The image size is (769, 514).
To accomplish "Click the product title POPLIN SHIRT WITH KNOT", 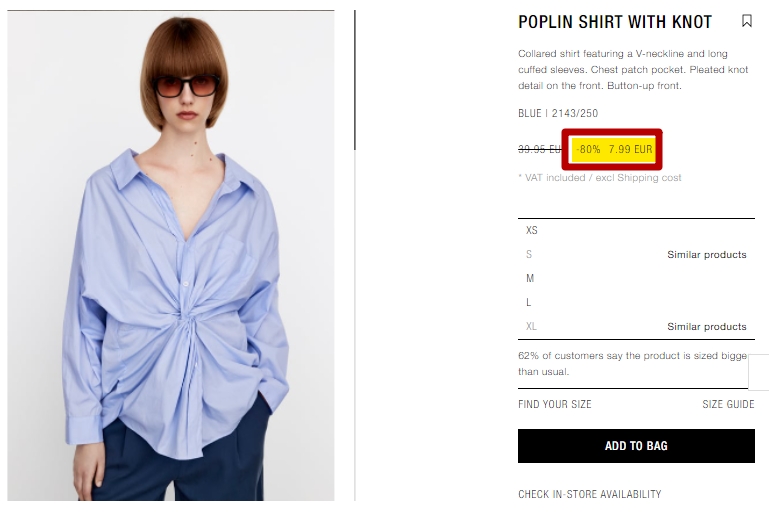I will (x=615, y=22).
